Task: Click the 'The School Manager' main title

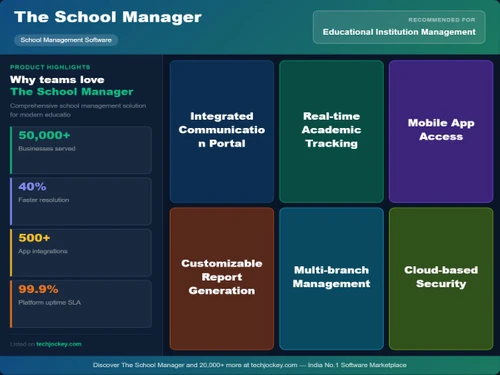Action: [108, 17]
